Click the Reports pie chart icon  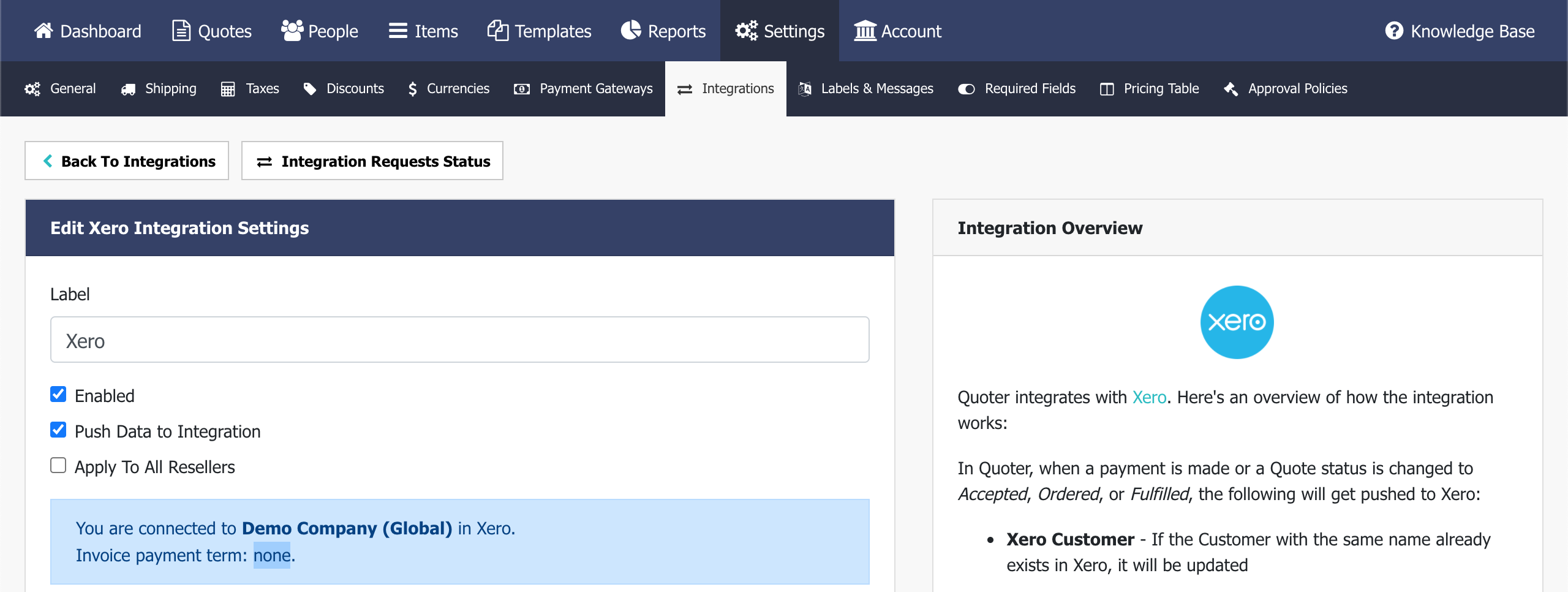(631, 31)
